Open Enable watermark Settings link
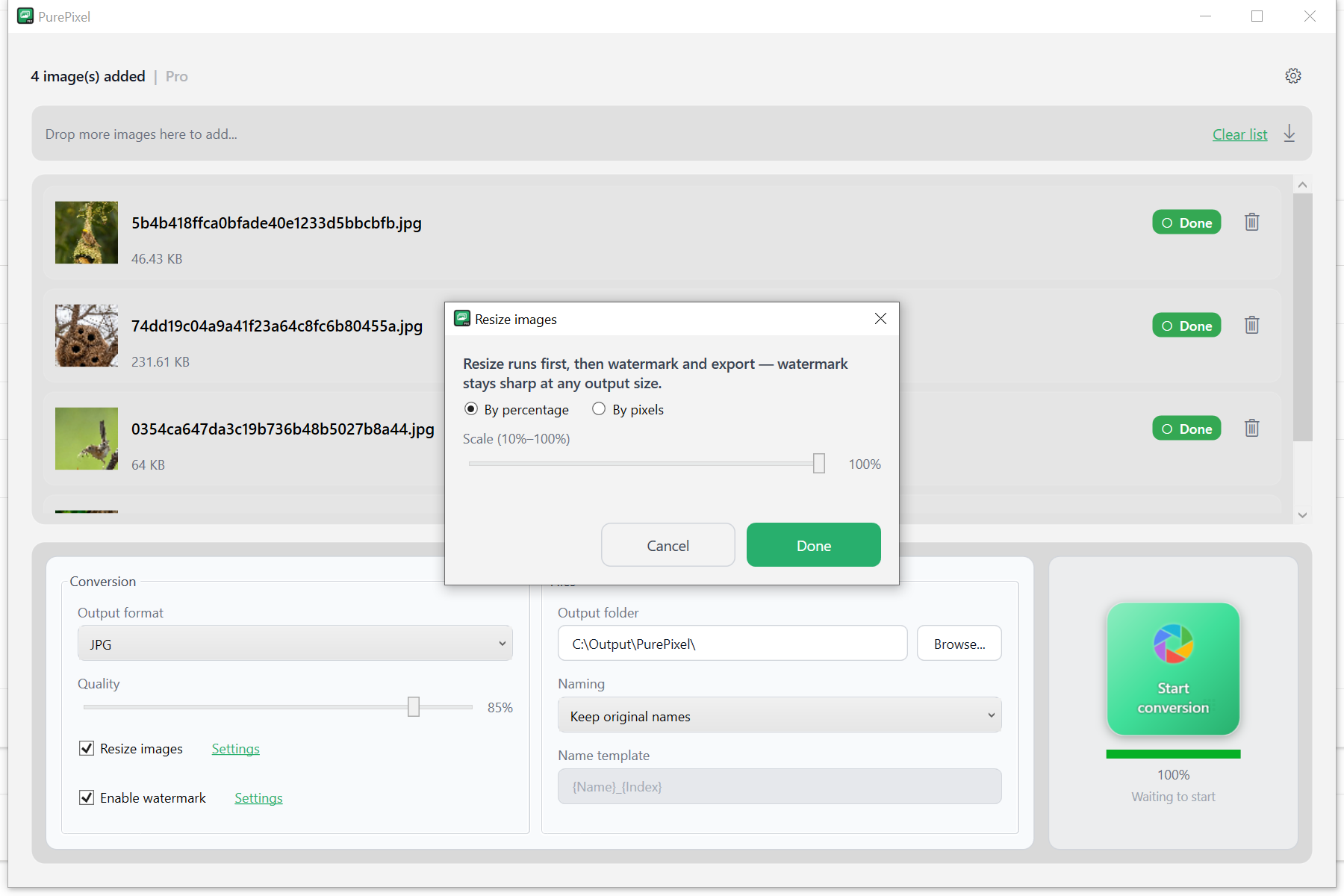Image resolution: width=1344 pixels, height=896 pixels. tap(258, 798)
